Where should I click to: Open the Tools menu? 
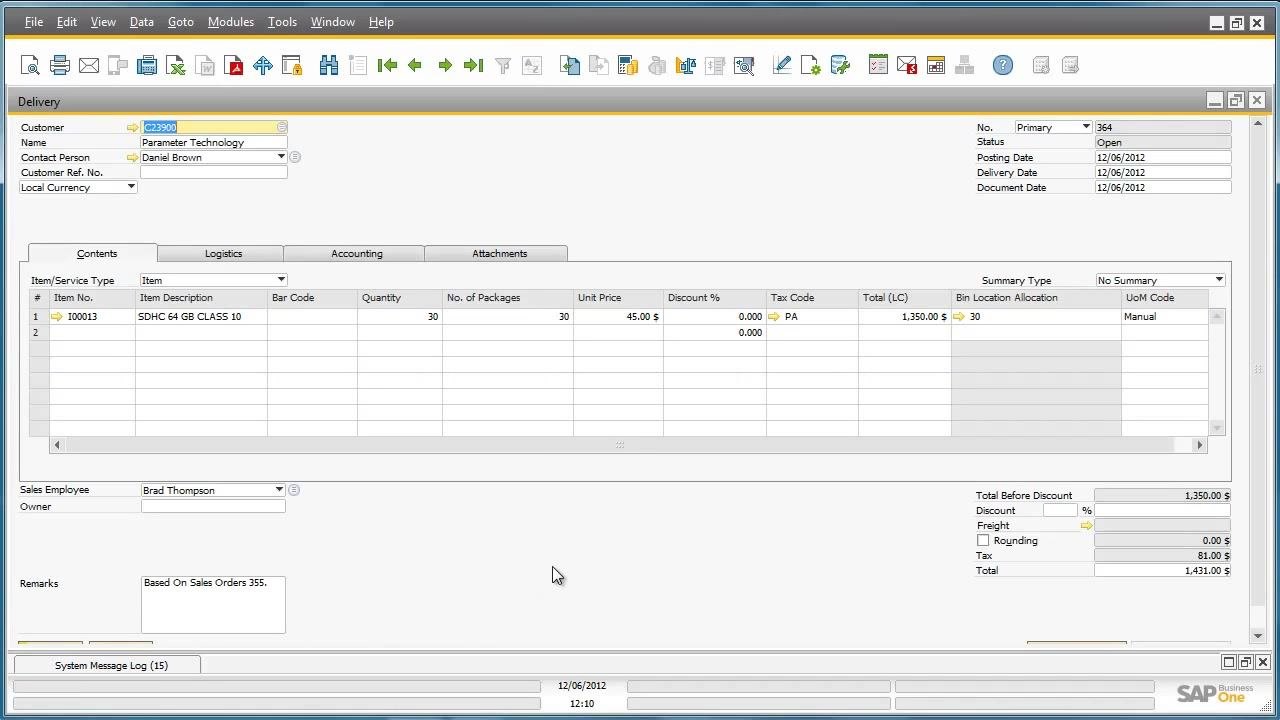tap(282, 22)
